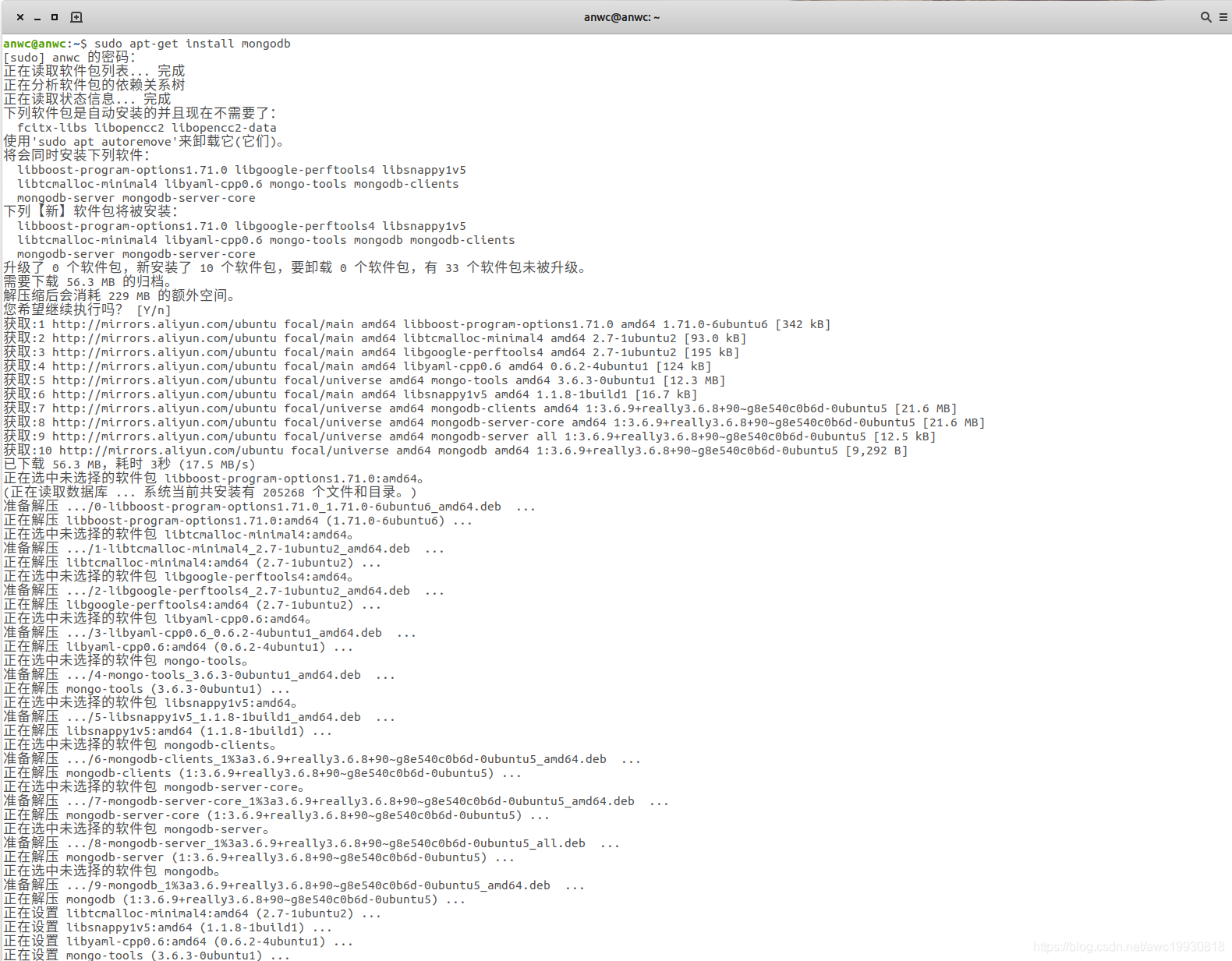
Task: Click the '7-mongodb-server-core' deb line
Action: click(336, 801)
